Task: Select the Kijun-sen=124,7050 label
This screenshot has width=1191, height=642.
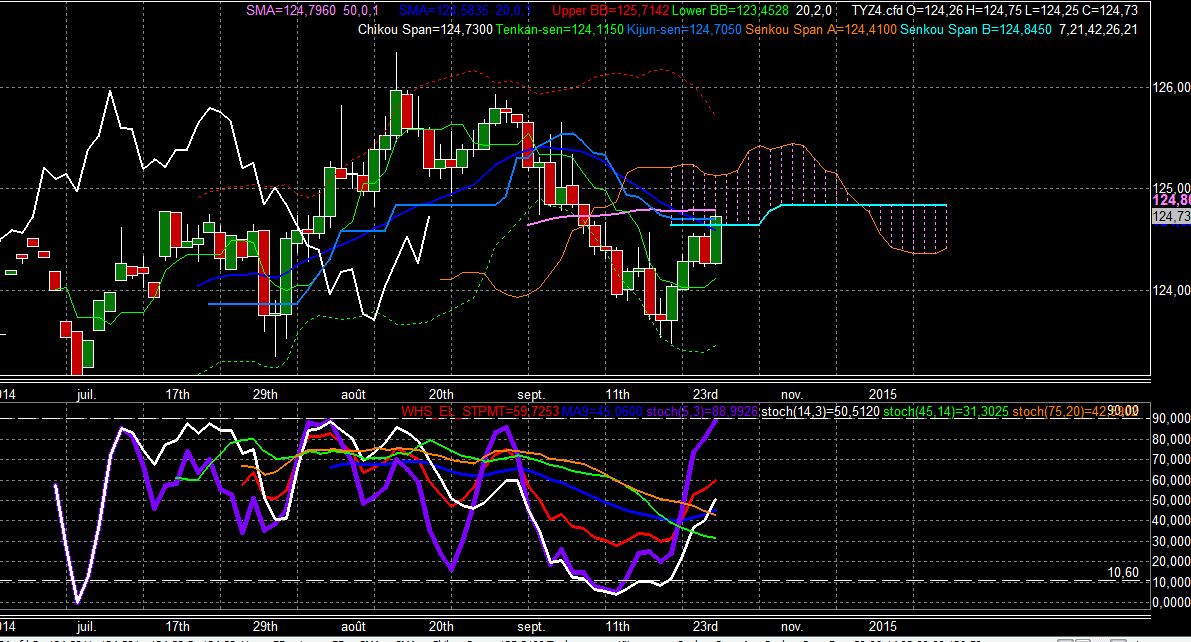Action: click(x=684, y=30)
